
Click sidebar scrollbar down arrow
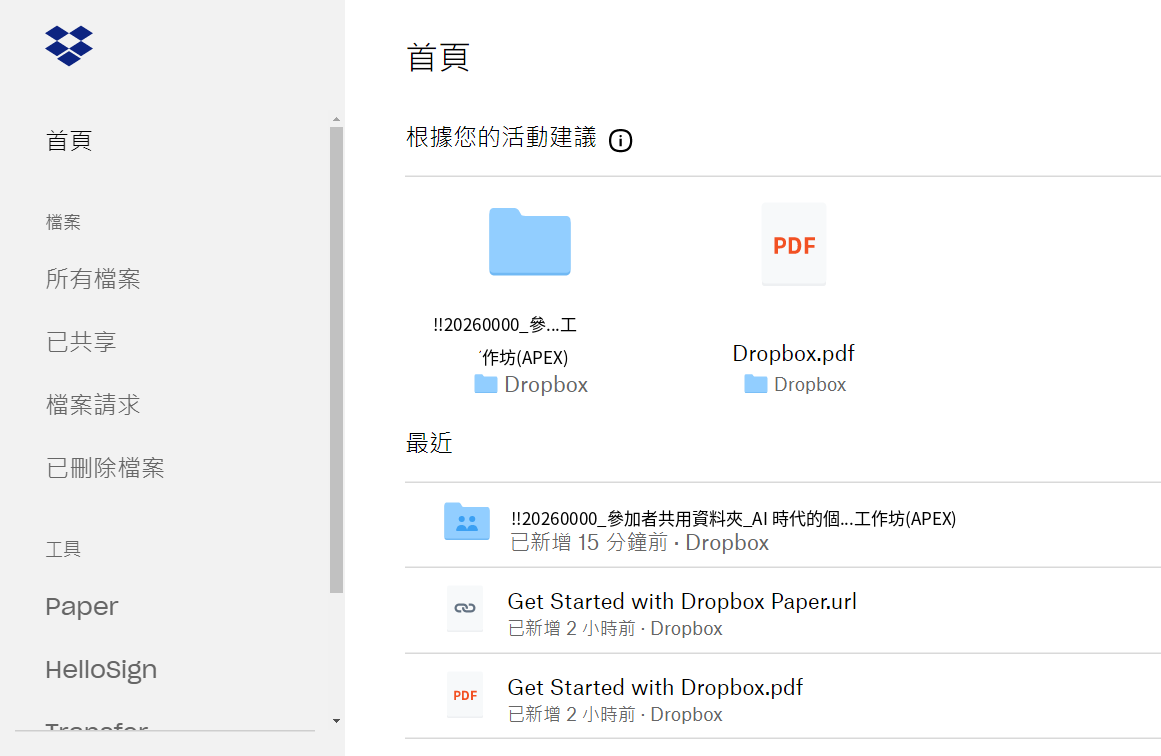pos(336,720)
